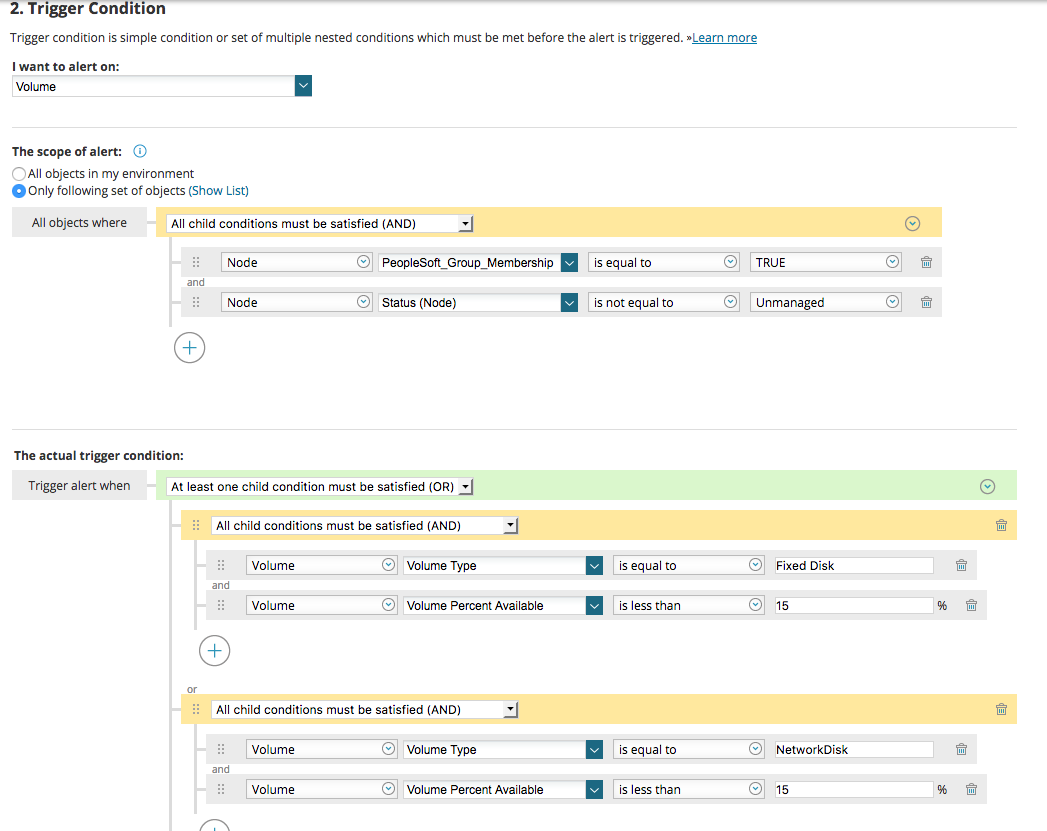The height and width of the screenshot is (831, 1047).
Task: Delete the Fixed Disk AND group
Action: pyautogui.click(x=1001, y=525)
